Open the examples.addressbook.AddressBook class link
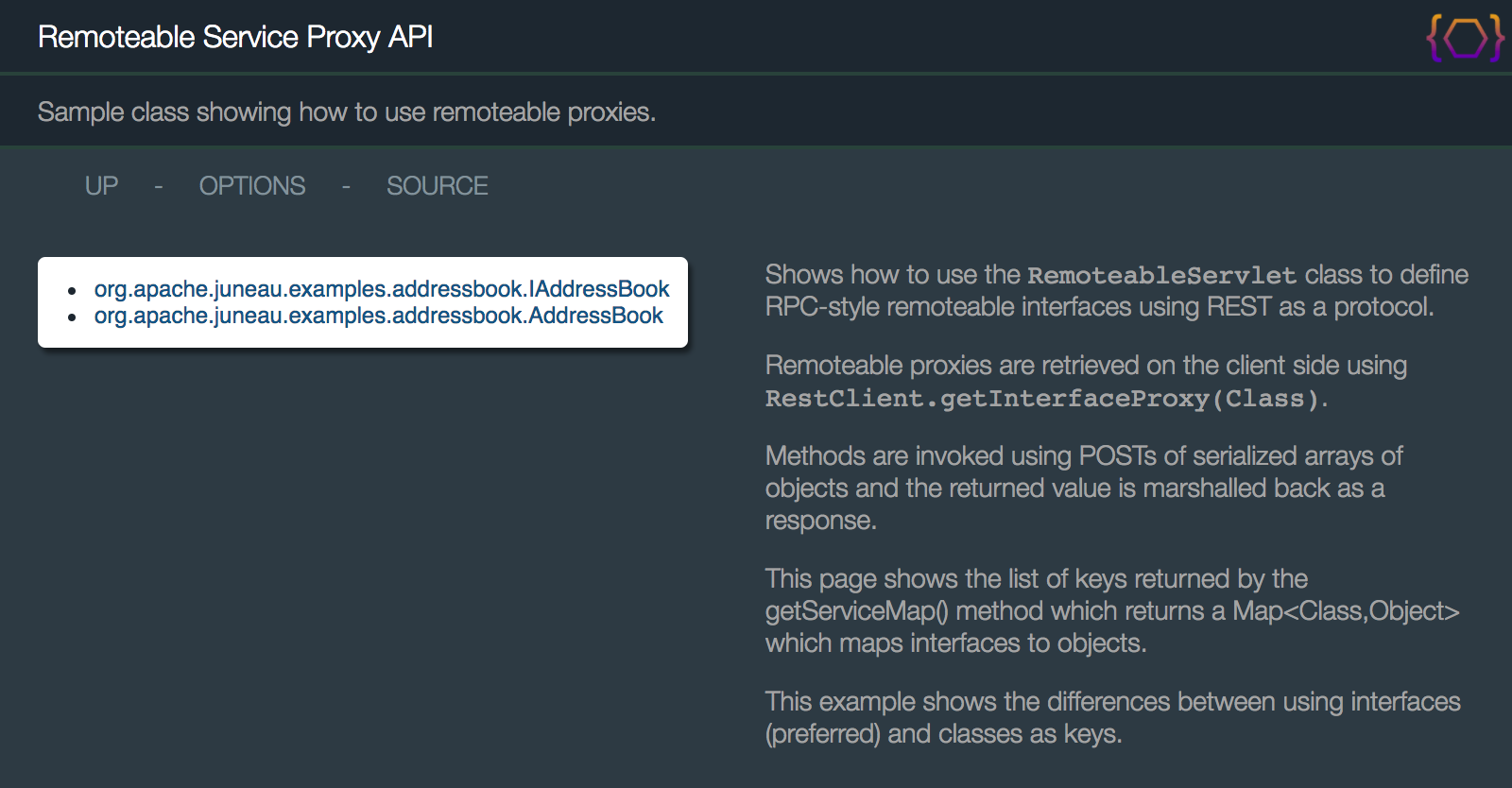 point(378,316)
